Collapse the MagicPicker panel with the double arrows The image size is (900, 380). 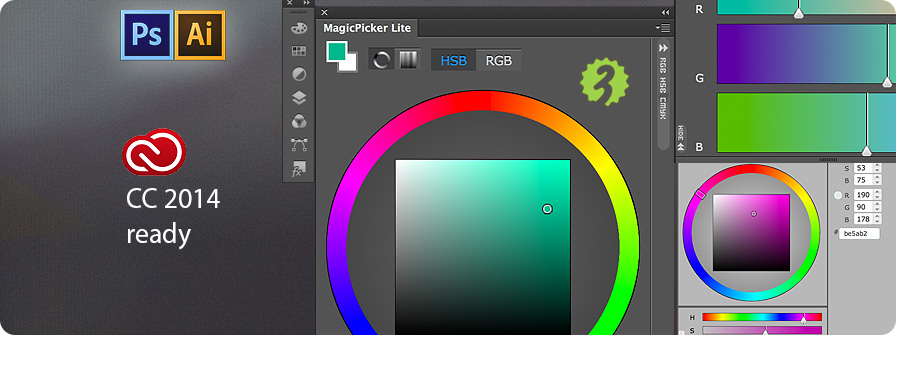click(665, 12)
